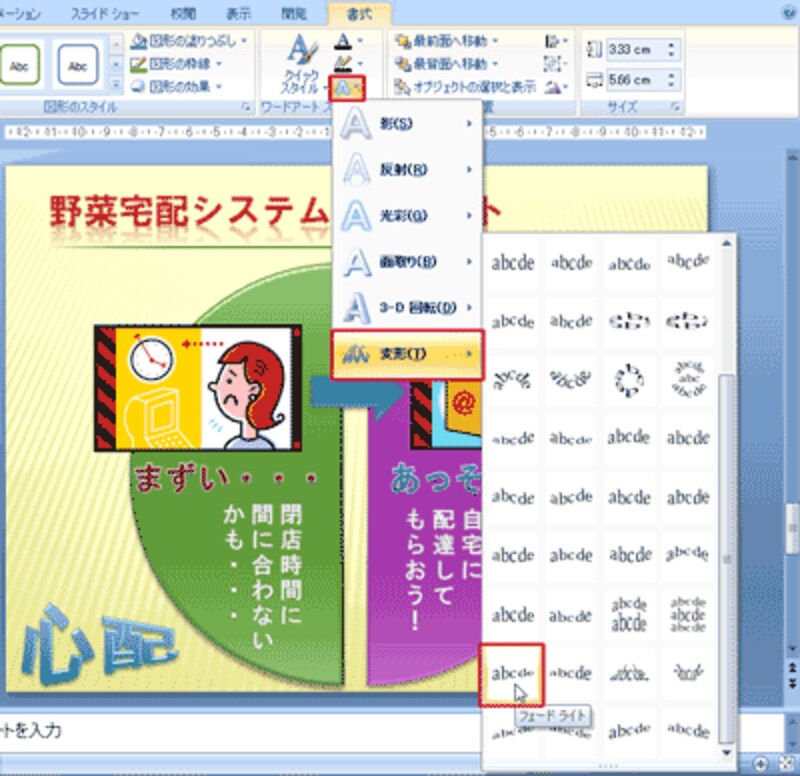Open the 3-D Rotation (3-D 回転) submenu

[408, 307]
